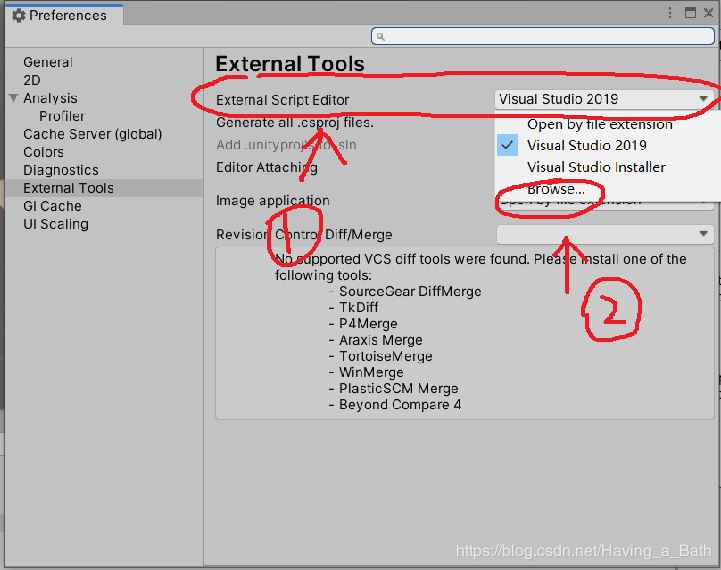Click the Preferences tab gear icon
Viewport: 721px width, 570px height.
tap(18, 16)
